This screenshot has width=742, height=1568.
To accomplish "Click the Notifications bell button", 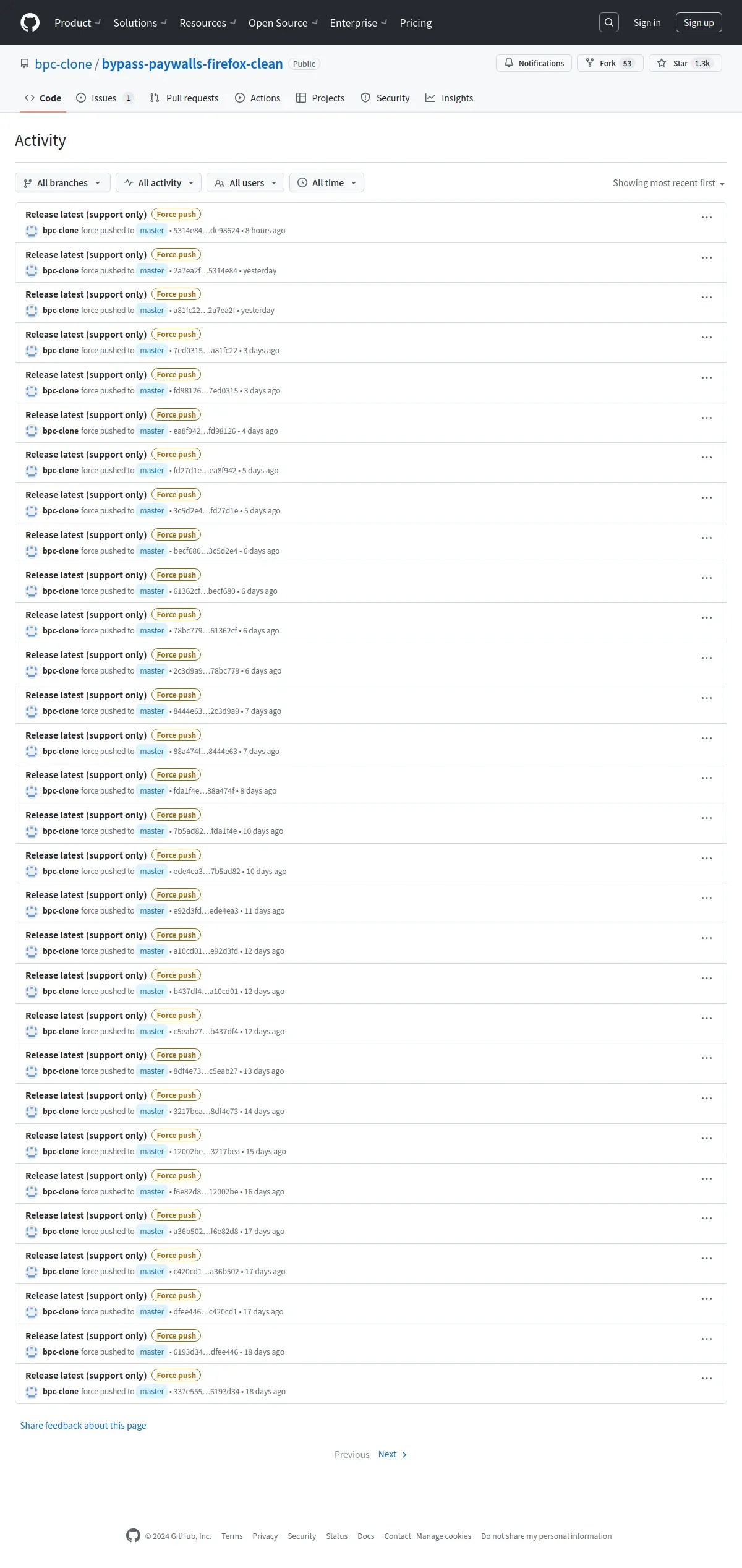I will 534,63.
